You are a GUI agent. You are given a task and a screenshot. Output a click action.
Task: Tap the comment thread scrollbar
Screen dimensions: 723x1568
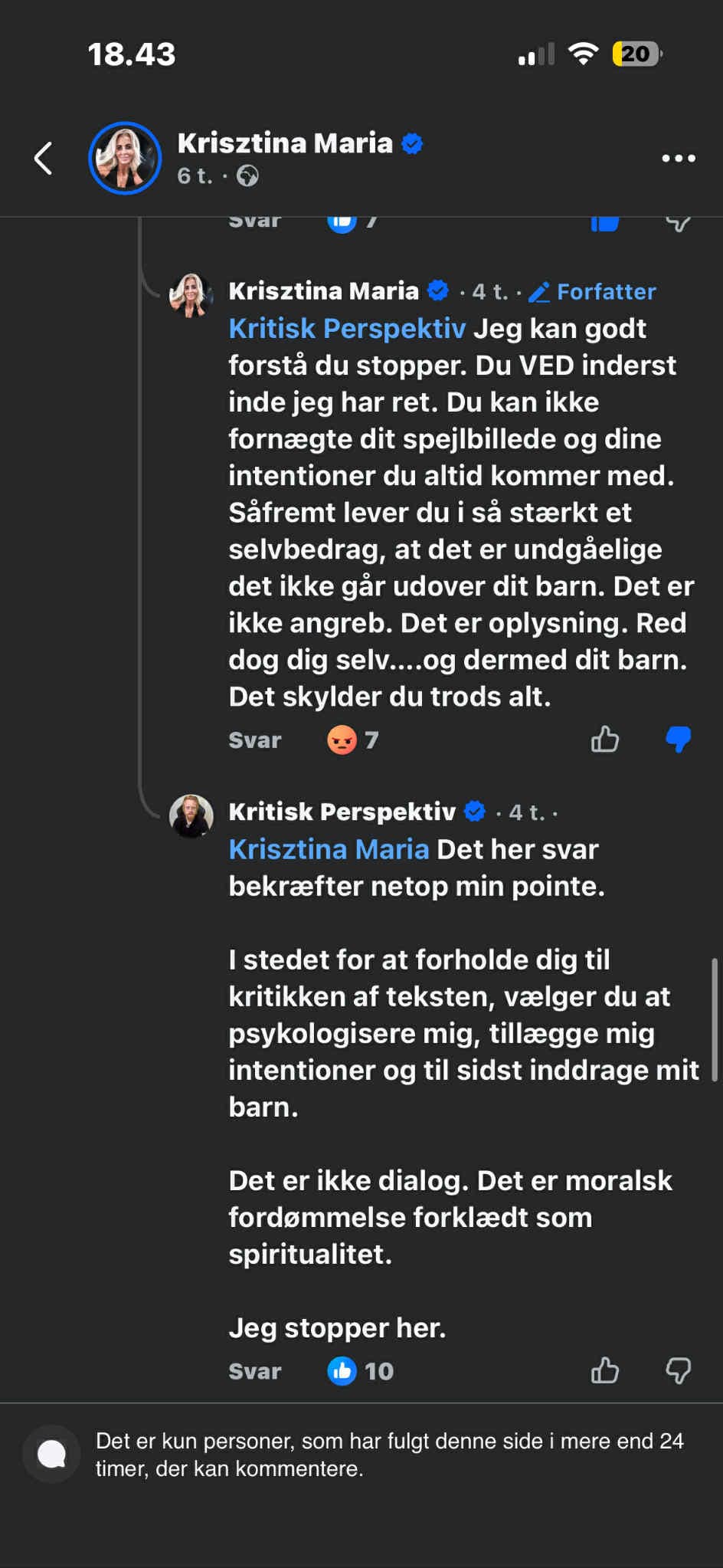click(x=714, y=1019)
